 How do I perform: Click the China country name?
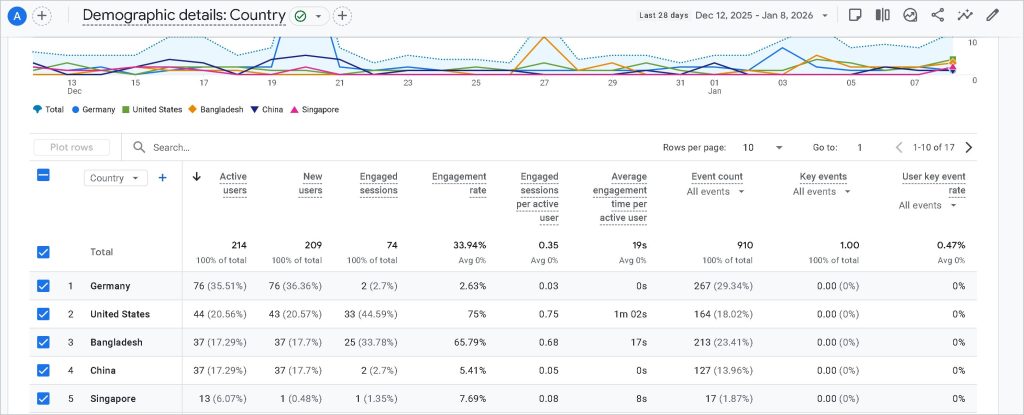tap(103, 370)
